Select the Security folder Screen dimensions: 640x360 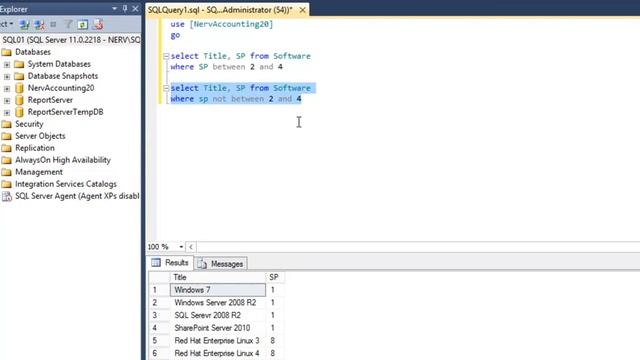click(x=29, y=124)
